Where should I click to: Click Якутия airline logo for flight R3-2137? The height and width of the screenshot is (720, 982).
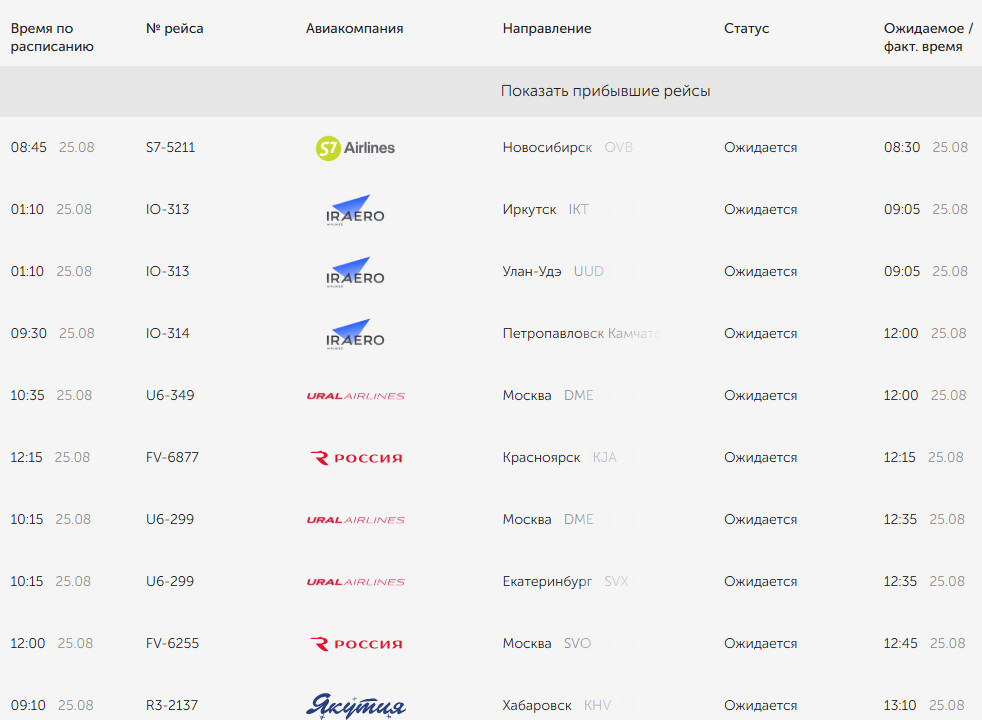pyautogui.click(x=356, y=706)
